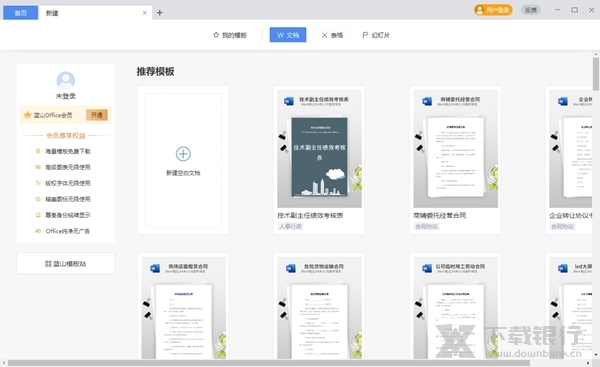Click the 会员尊享权益 heading

point(65,135)
